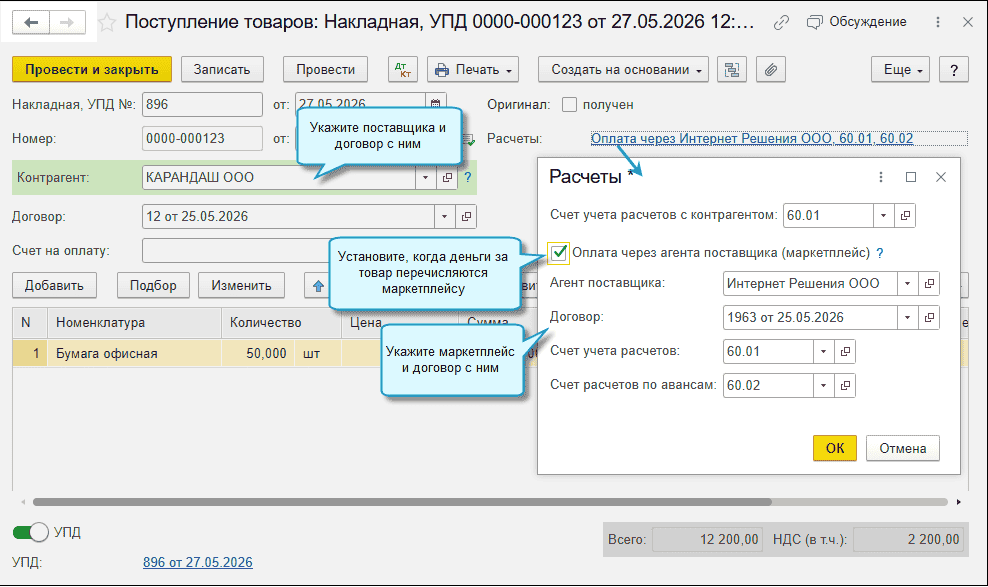Show the hint question mark near Контрагент
This screenshot has width=988, height=587.
[468, 178]
